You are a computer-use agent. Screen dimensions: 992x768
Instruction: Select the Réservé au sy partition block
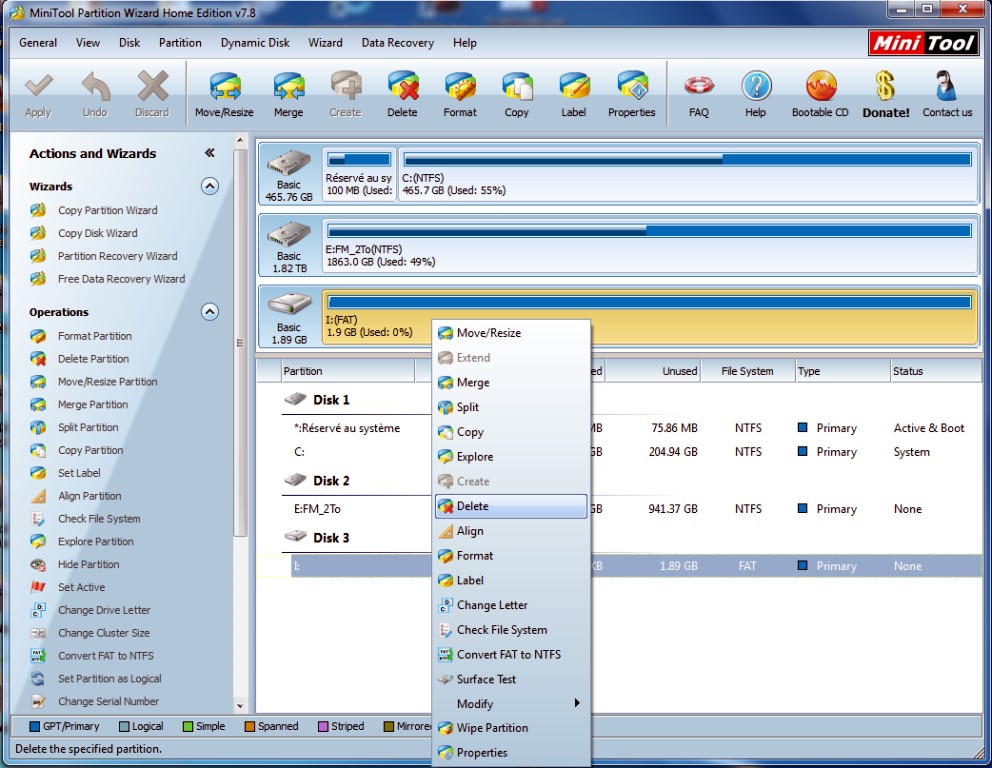[359, 175]
